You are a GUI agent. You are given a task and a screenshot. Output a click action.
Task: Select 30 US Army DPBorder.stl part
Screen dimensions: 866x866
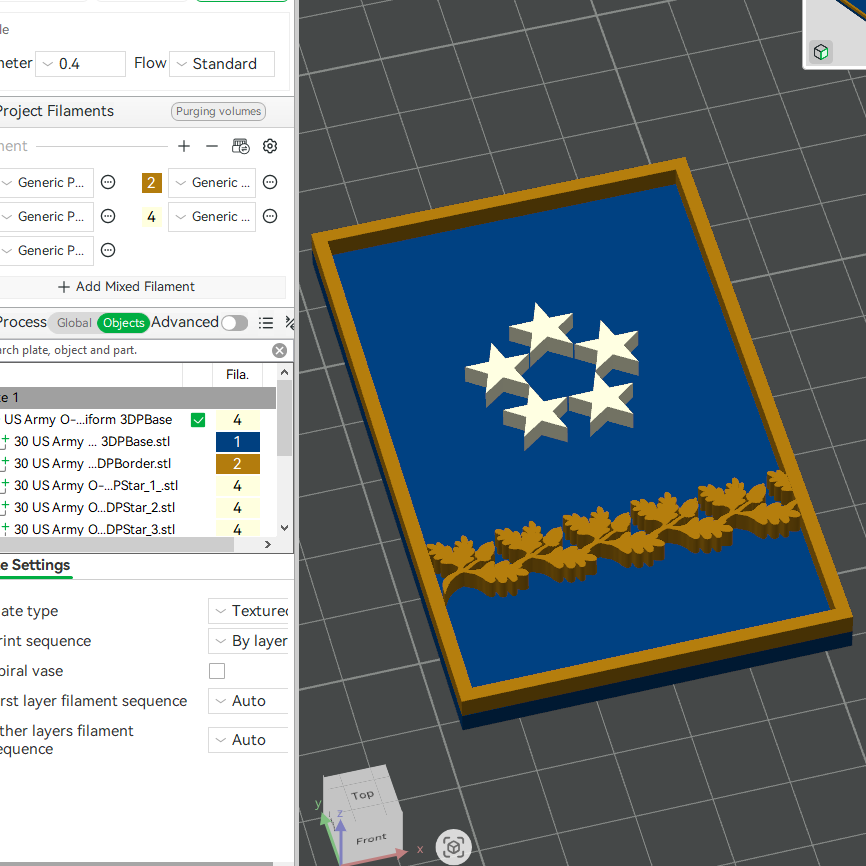pos(92,464)
